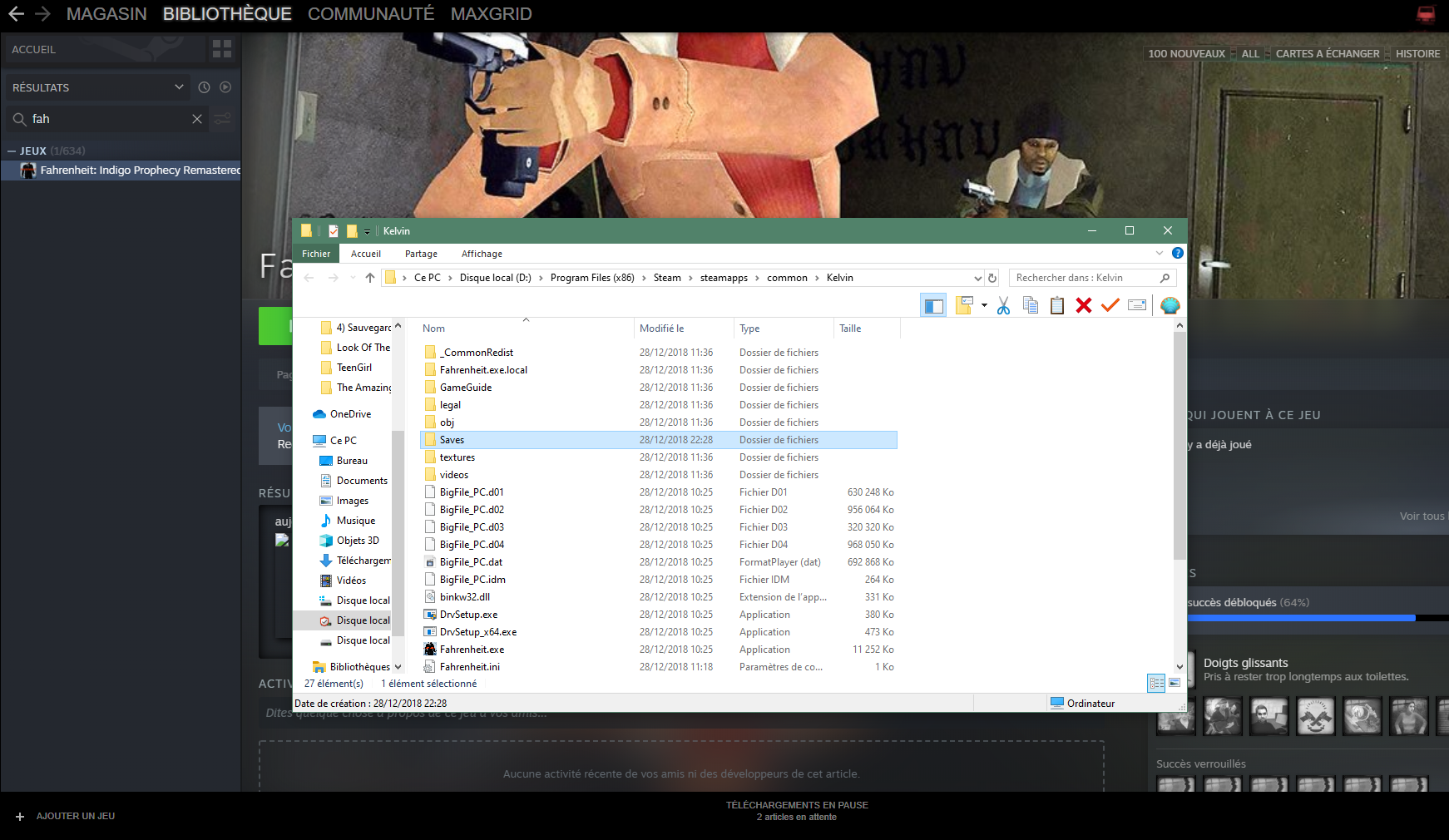The height and width of the screenshot is (840, 1449).
Task: Go back in Steam navigation
Action: [x=16, y=14]
